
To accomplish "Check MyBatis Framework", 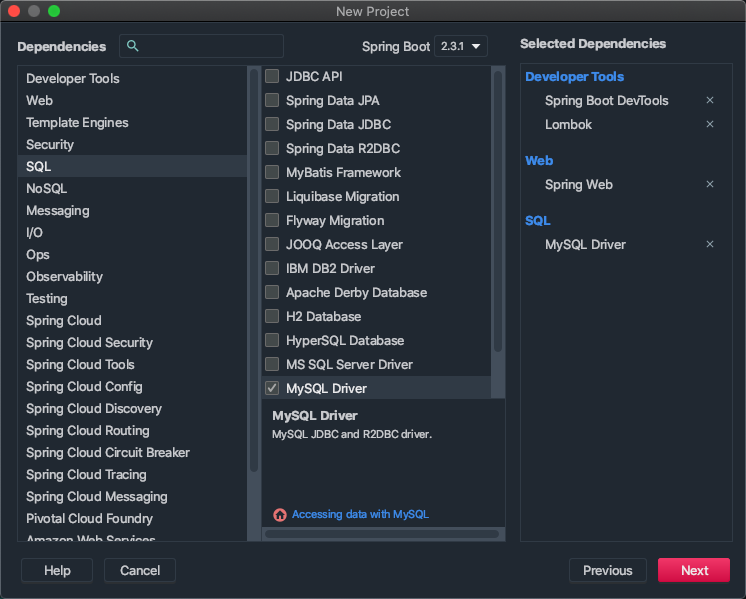I will [x=272, y=172].
